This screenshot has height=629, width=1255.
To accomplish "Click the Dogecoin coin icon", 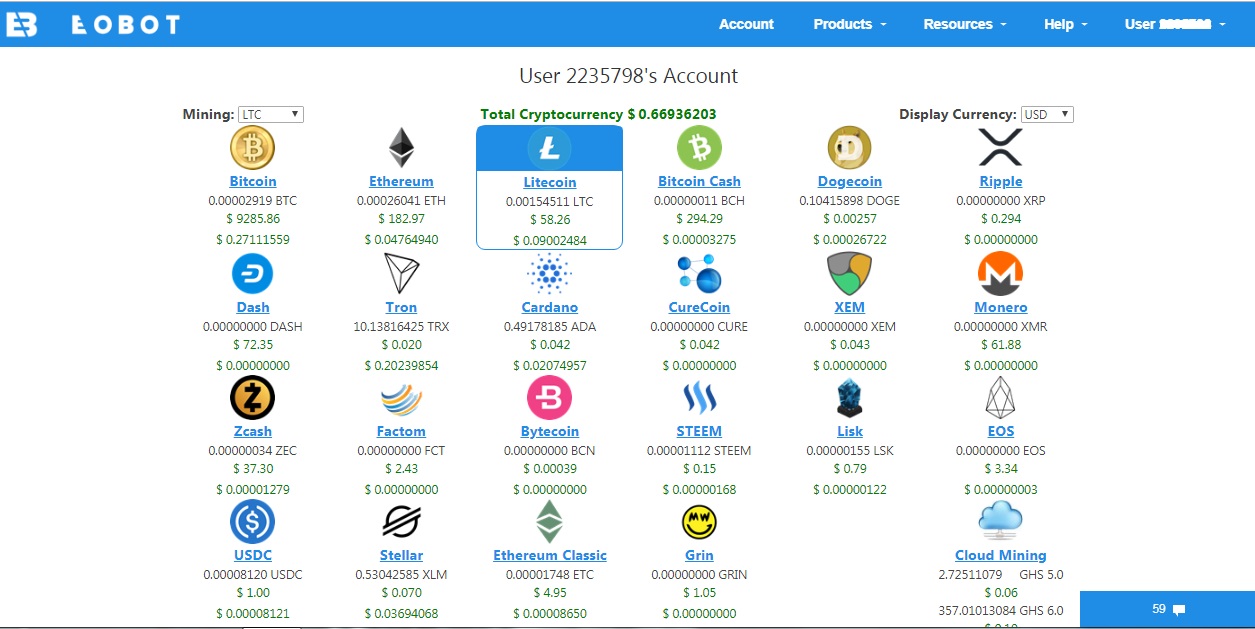I will point(849,147).
